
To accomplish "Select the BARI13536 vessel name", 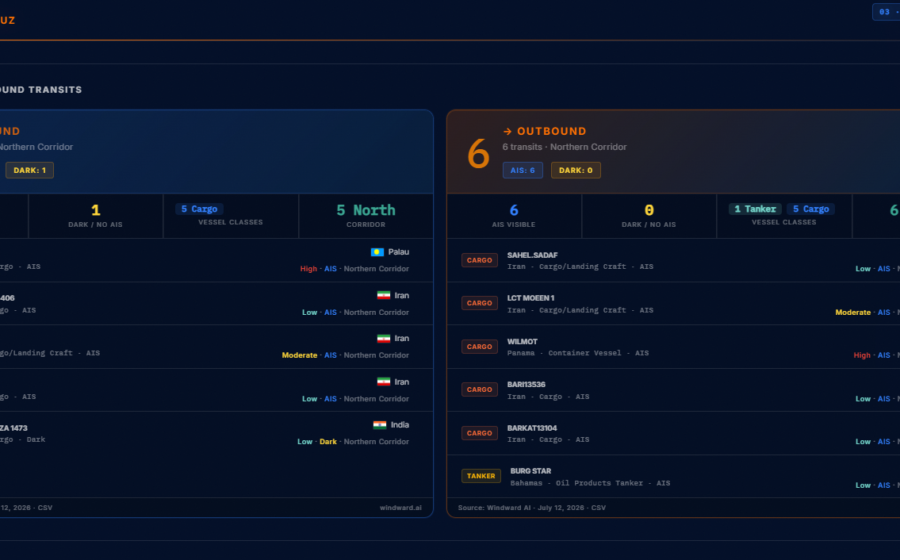I will 526,384.
